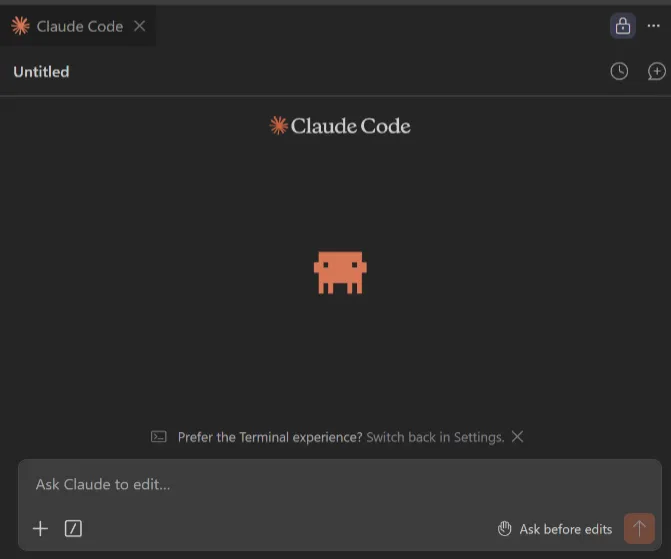Open session history clock icon
The image size is (671, 559).
tap(619, 71)
